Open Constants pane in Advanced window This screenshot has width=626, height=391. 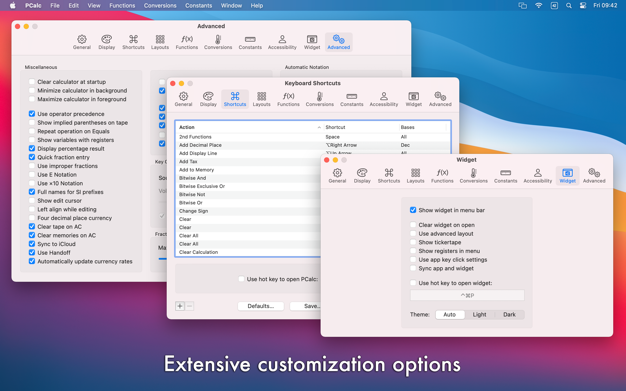point(250,42)
